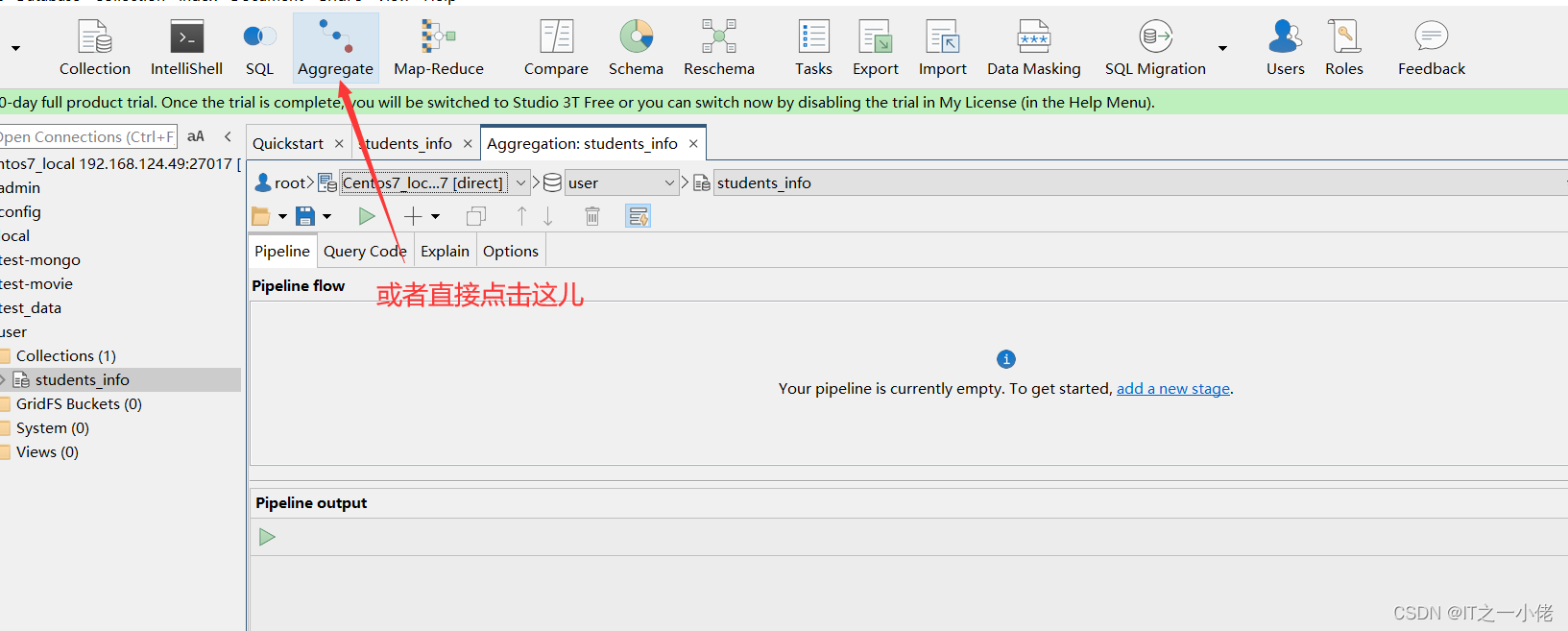The height and width of the screenshot is (631, 1568).
Task: Select the Views (0) folder
Action: pyautogui.click(x=47, y=451)
